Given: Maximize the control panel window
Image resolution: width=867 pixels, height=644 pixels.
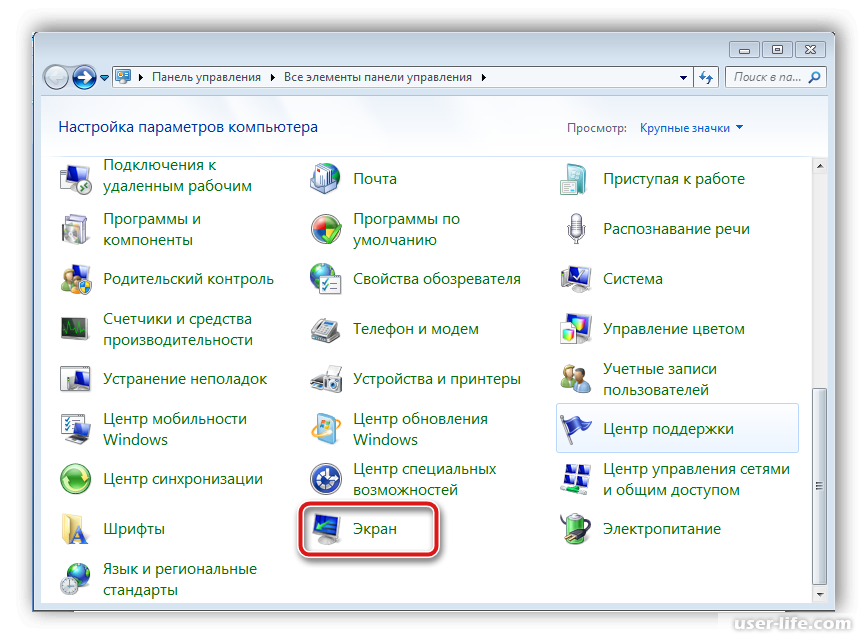Looking at the screenshot, I should tap(777, 50).
